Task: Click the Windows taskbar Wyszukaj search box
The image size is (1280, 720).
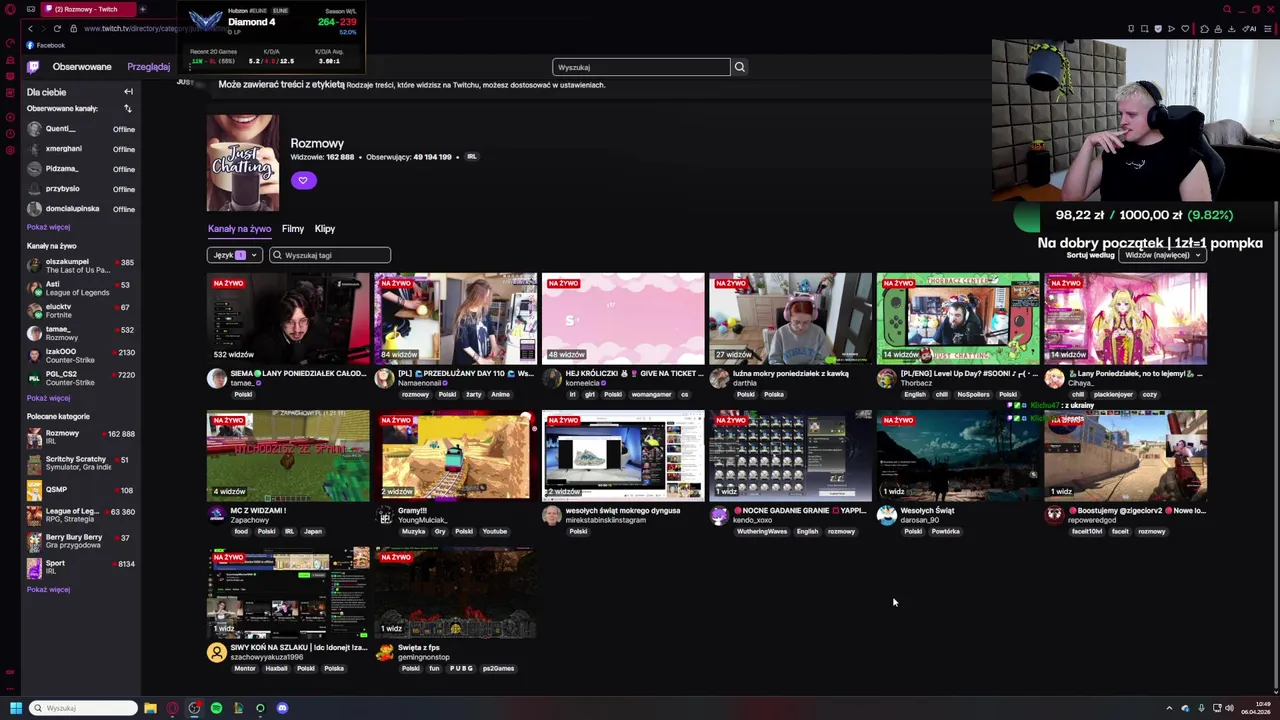Action: pyautogui.click(x=83, y=708)
